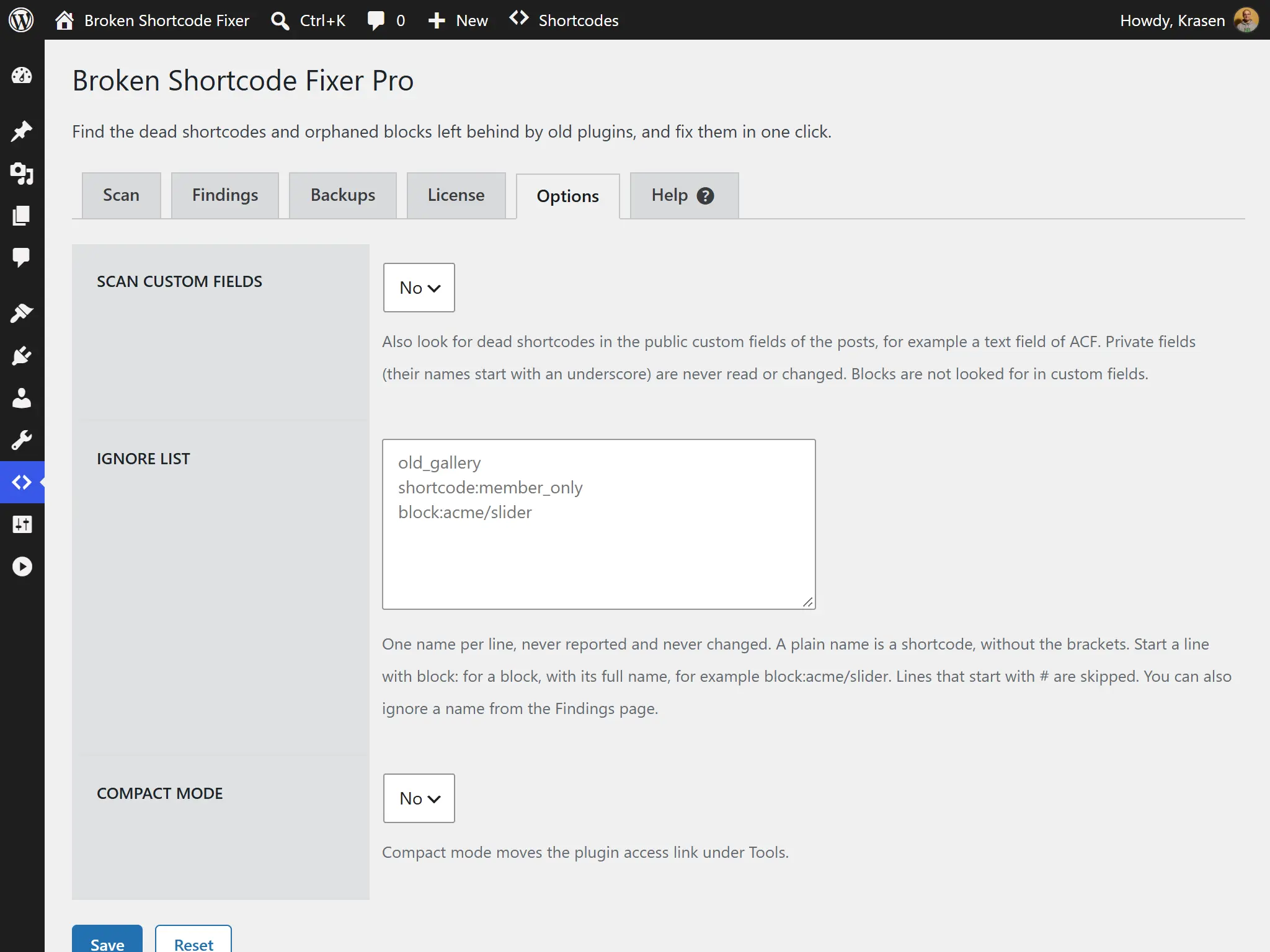Image resolution: width=1270 pixels, height=952 pixels.
Task: Click the SCAN CUSTOM FIELDS label
Action: [179, 281]
